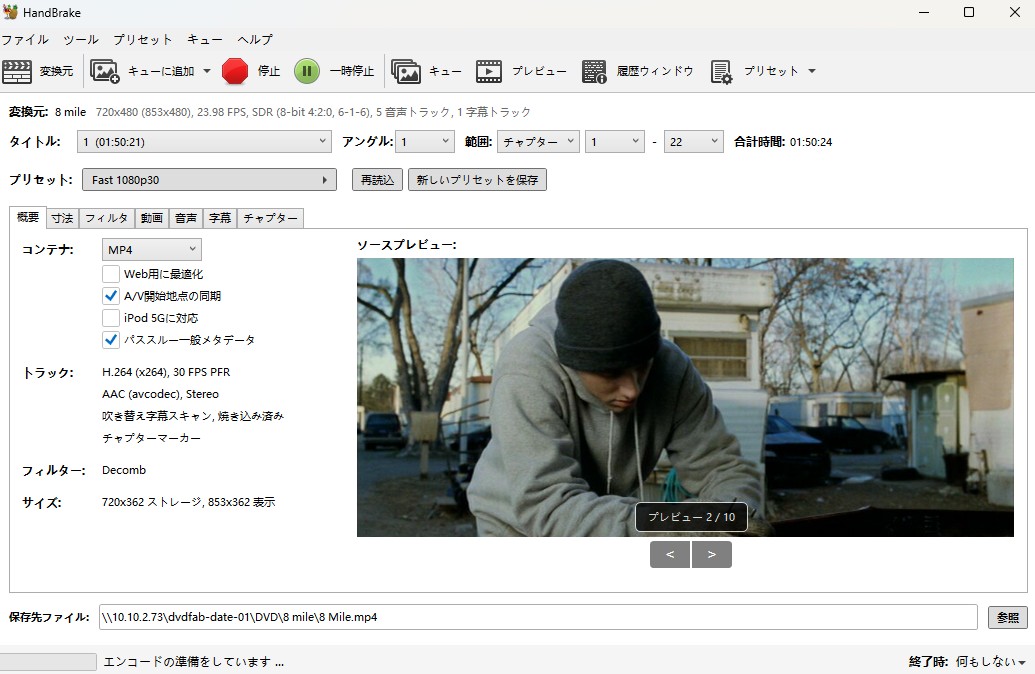
Task: Click the encode progress bar in status bar
Action: point(48,662)
